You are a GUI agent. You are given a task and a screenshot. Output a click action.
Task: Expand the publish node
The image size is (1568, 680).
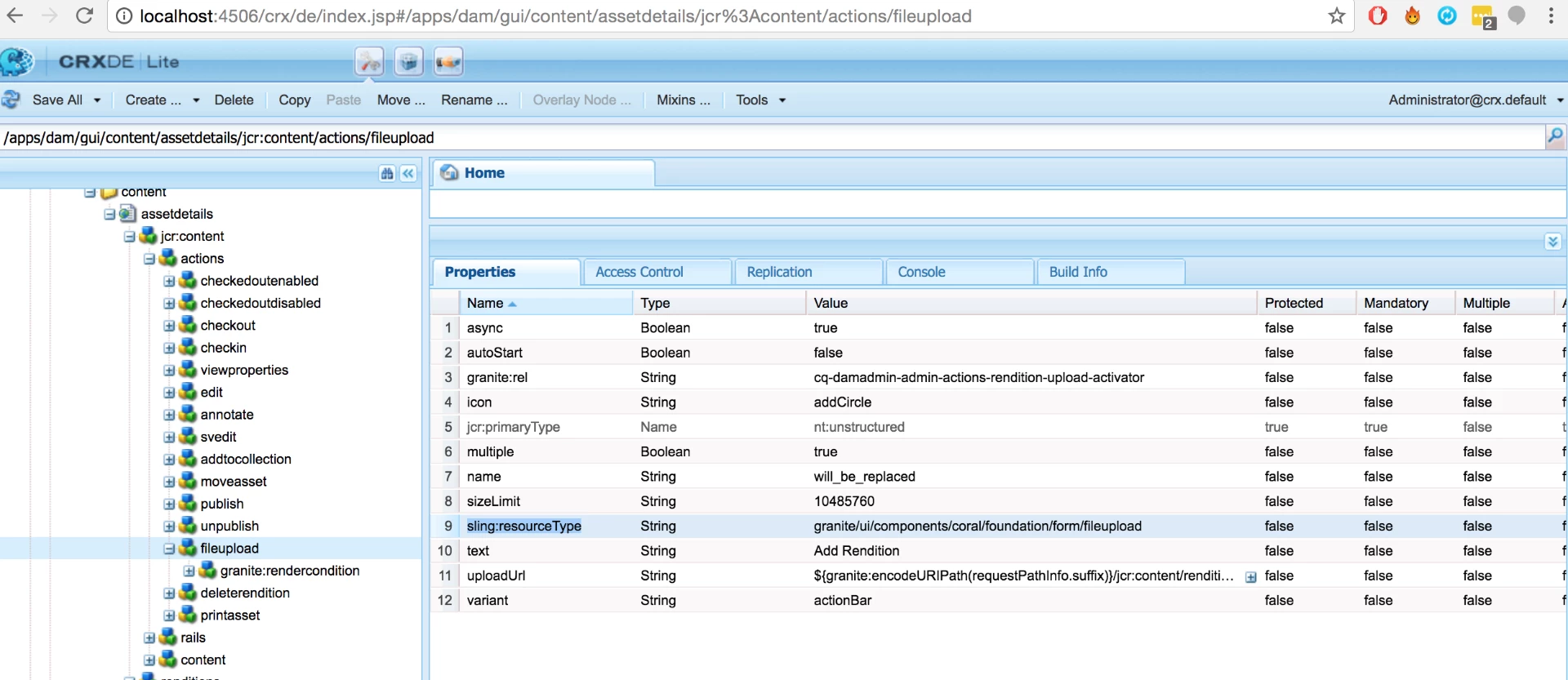pos(169,504)
